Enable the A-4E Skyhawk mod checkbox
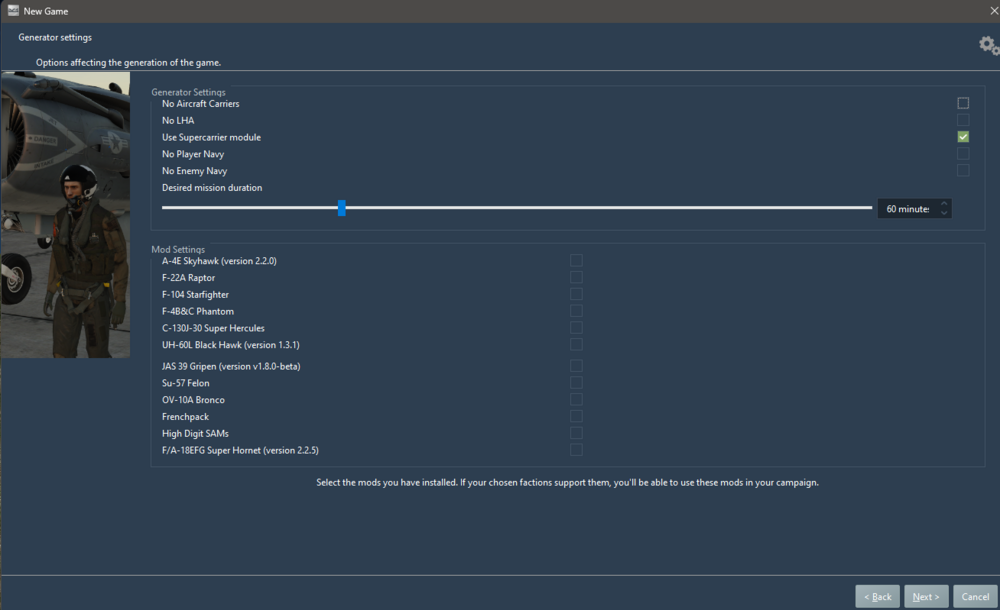Image resolution: width=1000 pixels, height=610 pixels. click(576, 260)
